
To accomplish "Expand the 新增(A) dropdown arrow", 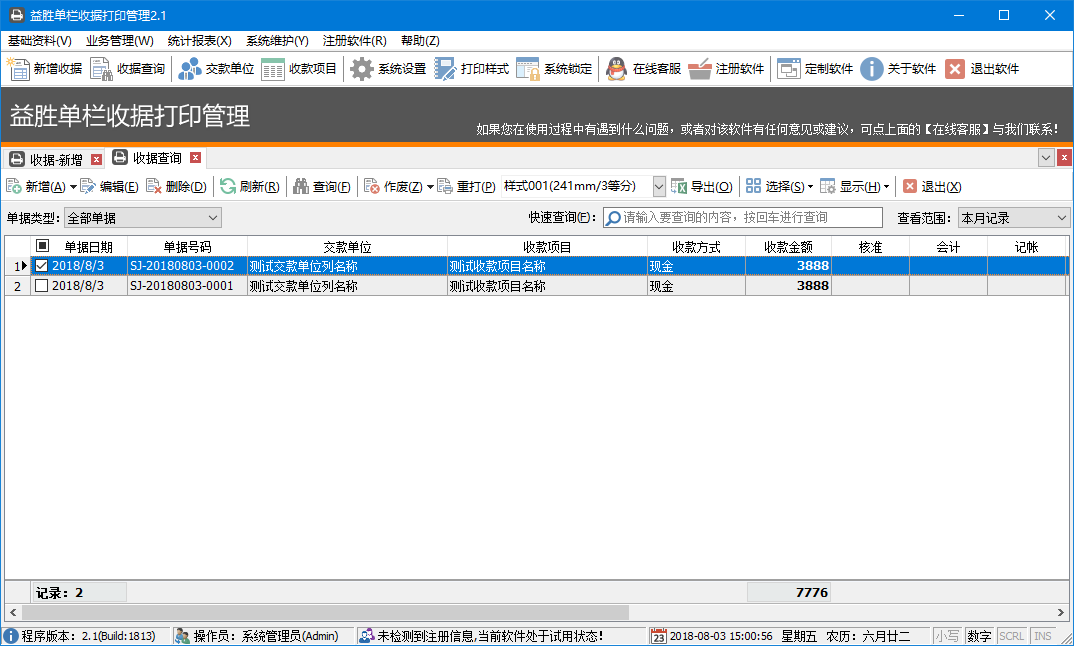I will coord(73,187).
